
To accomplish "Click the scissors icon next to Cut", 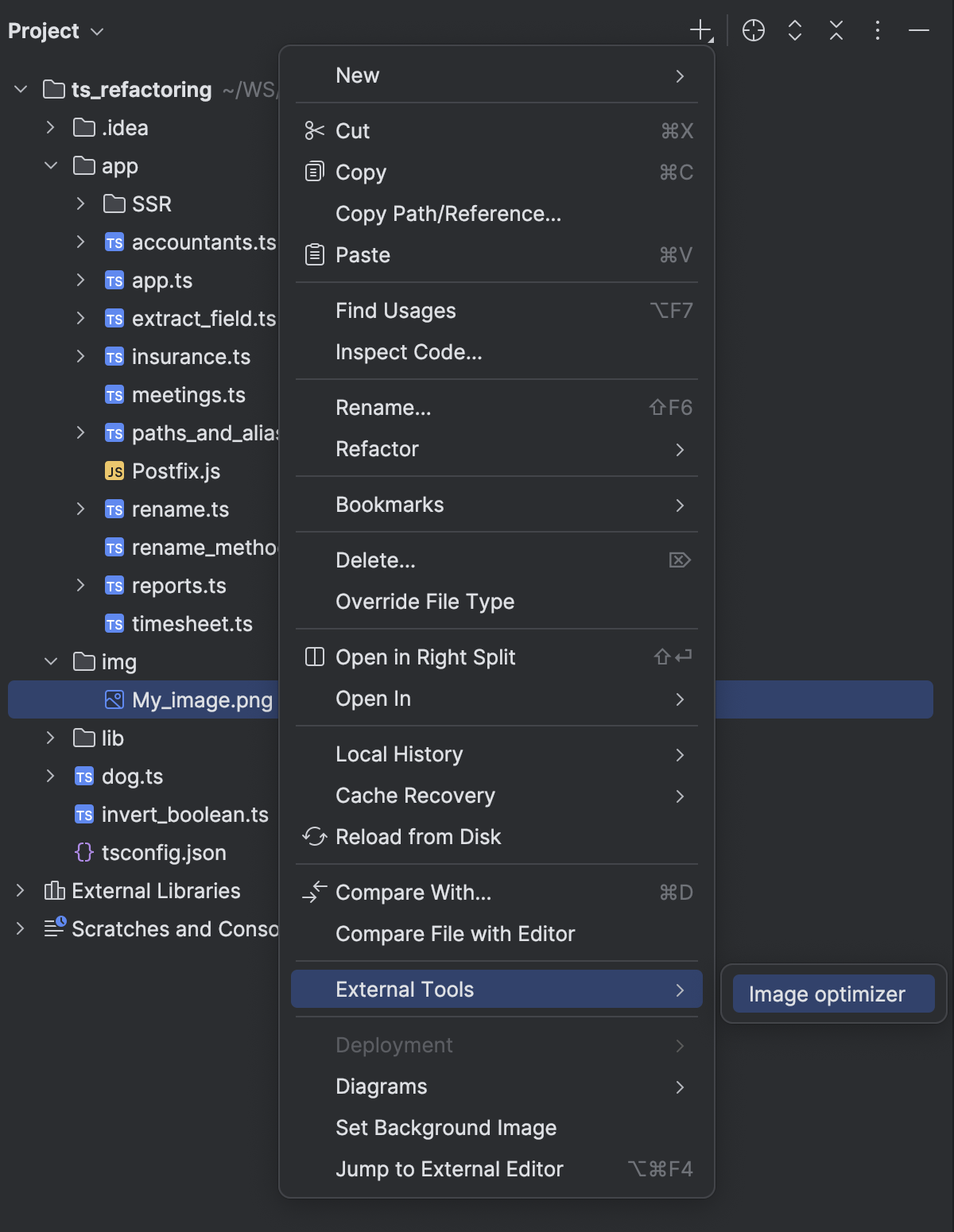I will (314, 130).
